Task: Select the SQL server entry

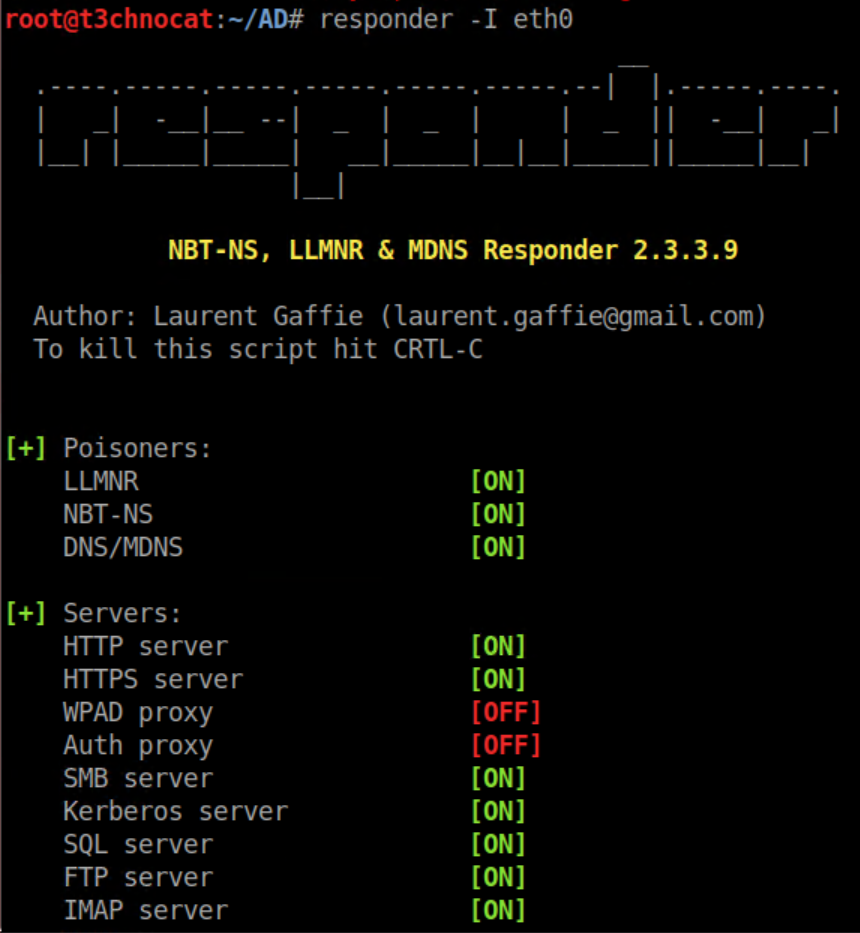Action: click(138, 845)
